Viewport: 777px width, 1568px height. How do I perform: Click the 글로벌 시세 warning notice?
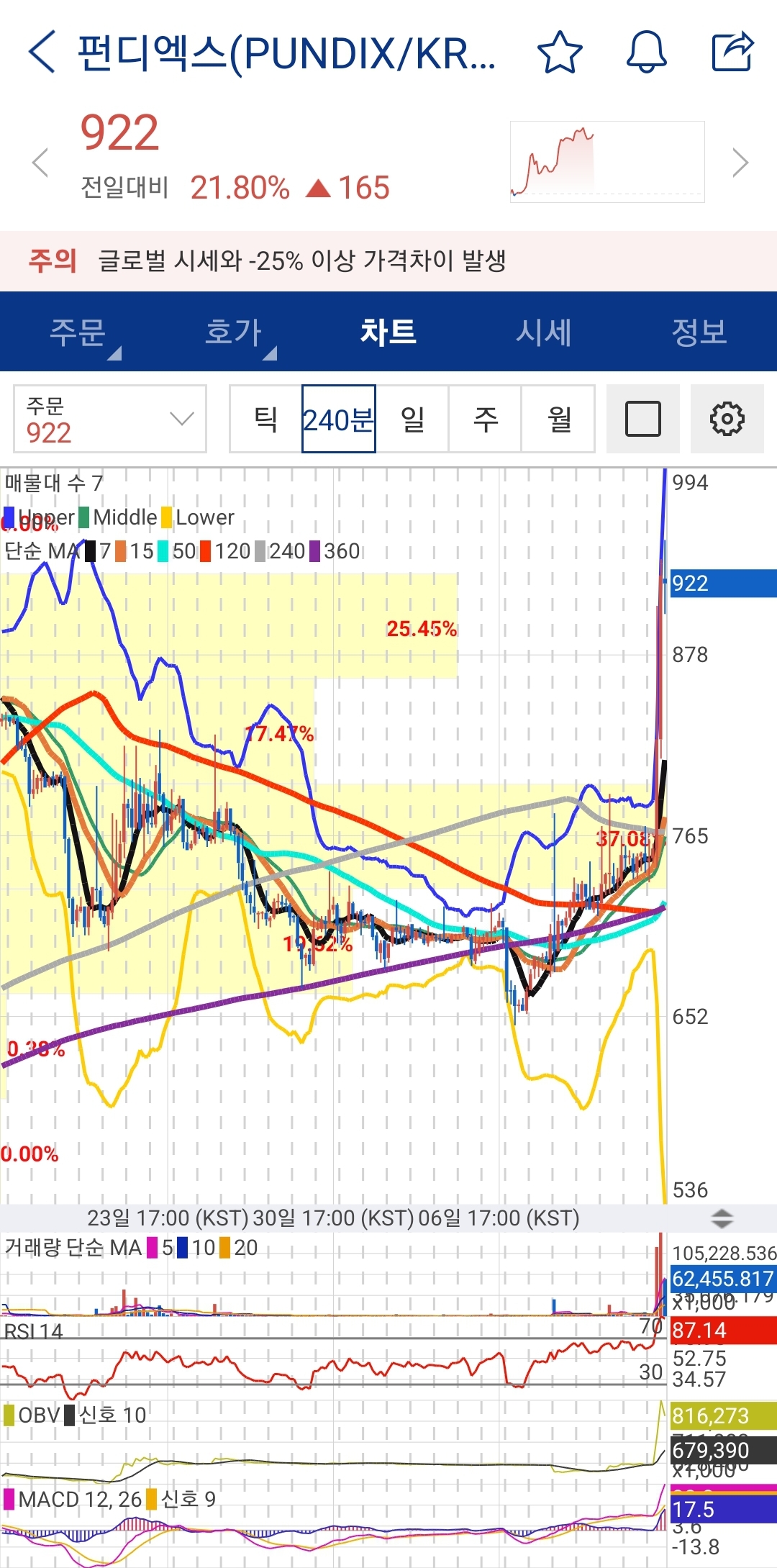(388, 260)
